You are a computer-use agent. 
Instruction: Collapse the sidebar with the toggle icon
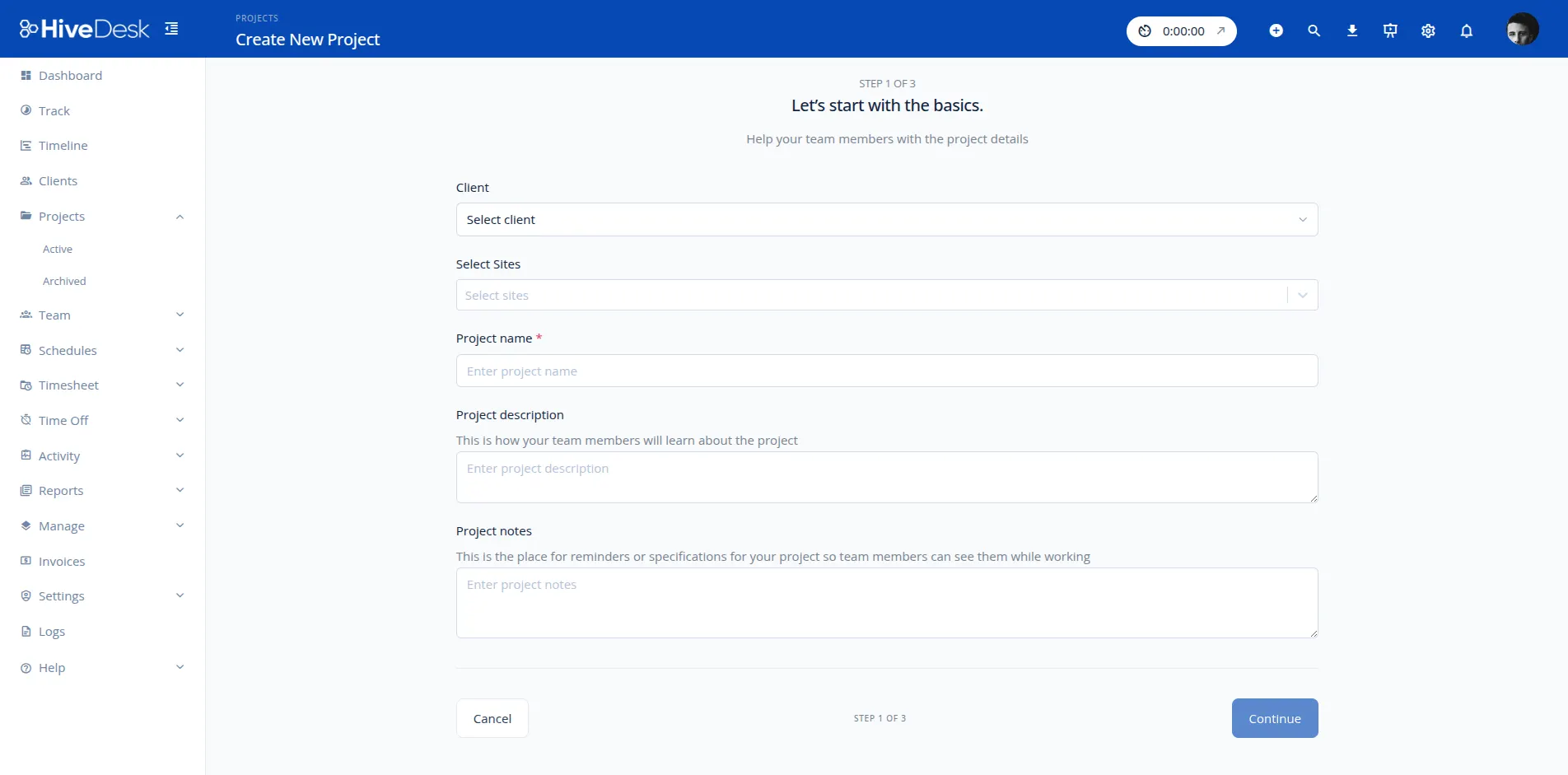click(171, 27)
